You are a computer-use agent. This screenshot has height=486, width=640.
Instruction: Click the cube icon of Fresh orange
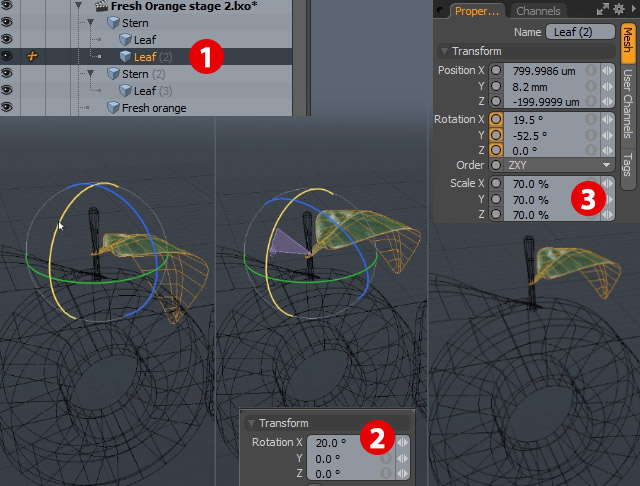tap(113, 108)
